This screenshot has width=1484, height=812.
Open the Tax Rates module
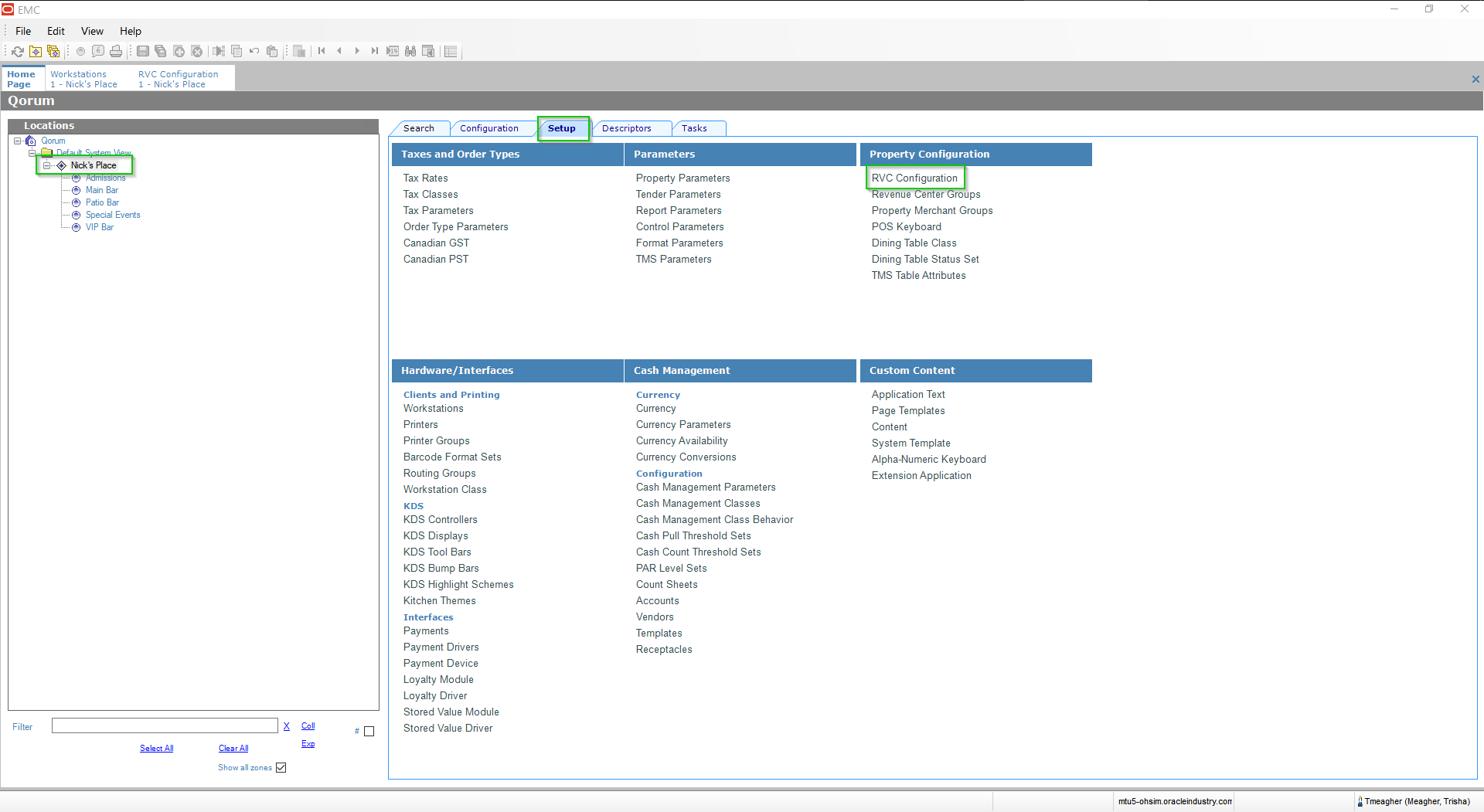click(426, 178)
